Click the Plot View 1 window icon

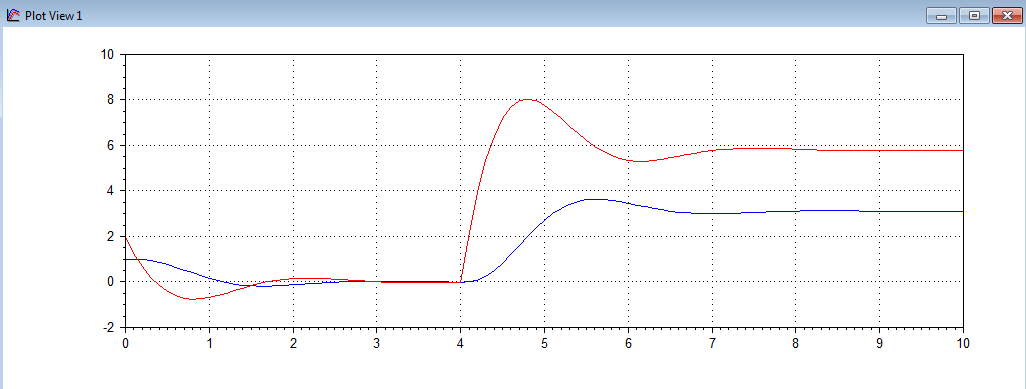tap(12, 15)
